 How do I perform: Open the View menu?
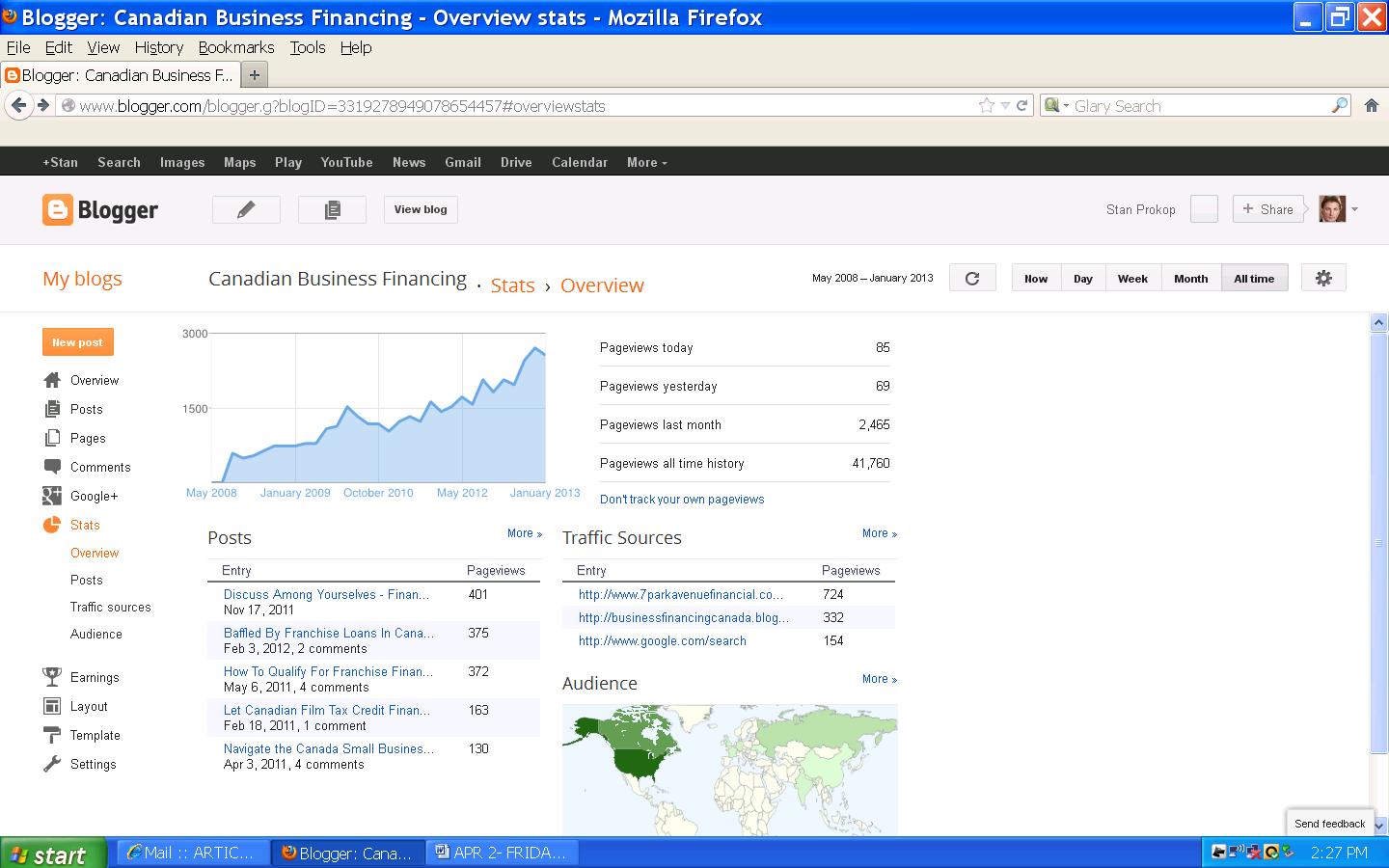[x=103, y=47]
